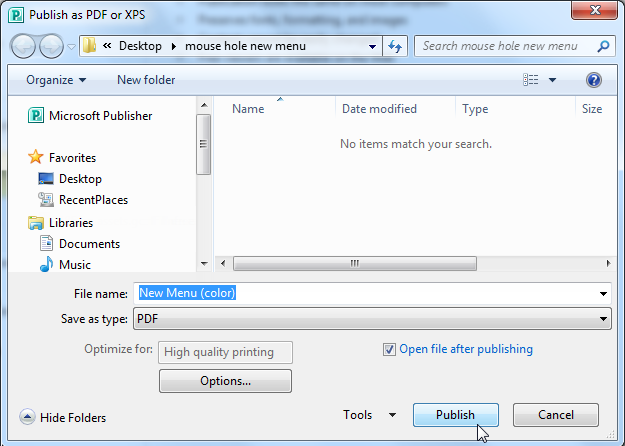Click the Publish button
Image resolution: width=625 pixels, height=446 pixels.
click(455, 415)
